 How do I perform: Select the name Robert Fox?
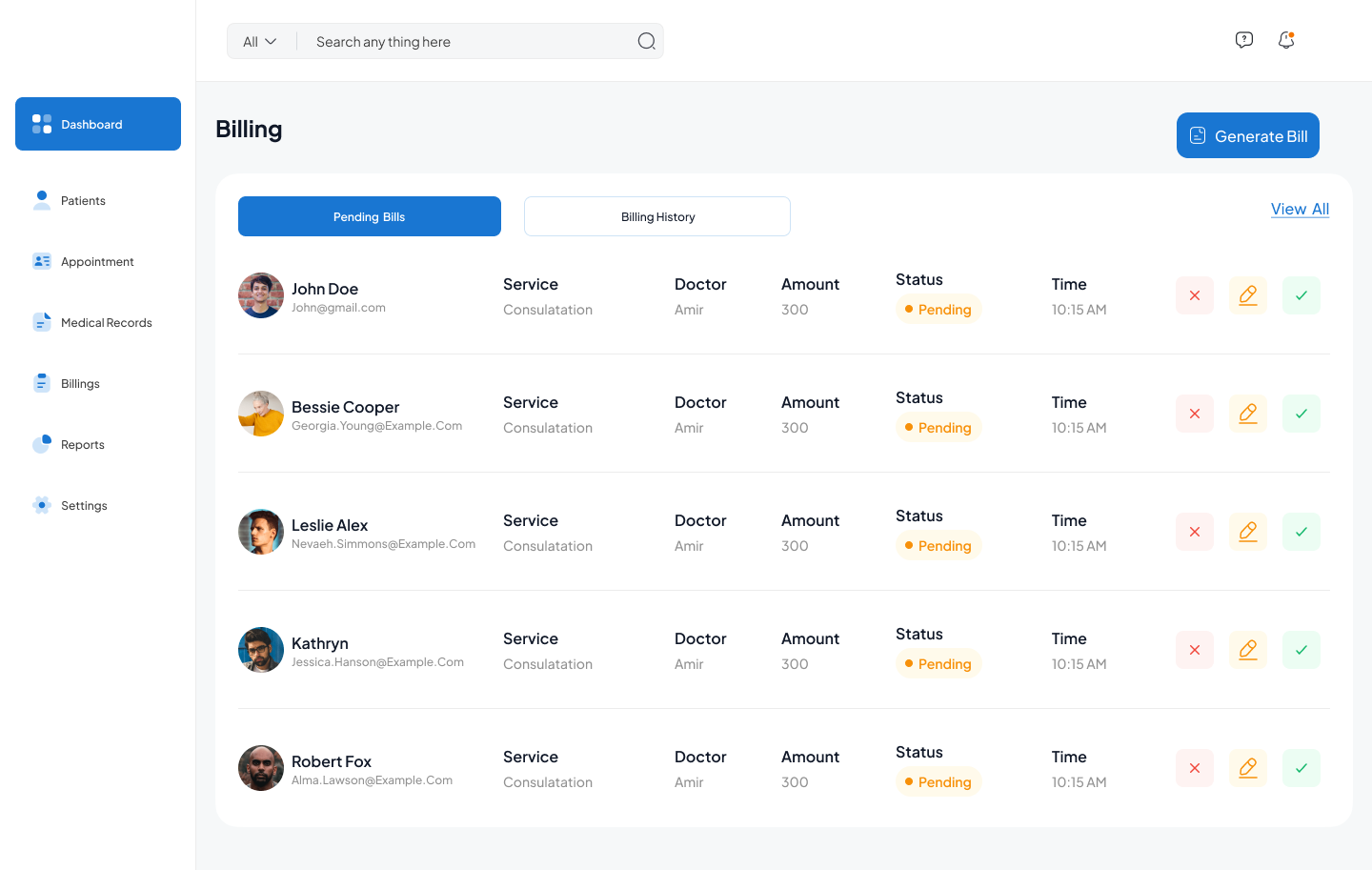[x=332, y=761]
